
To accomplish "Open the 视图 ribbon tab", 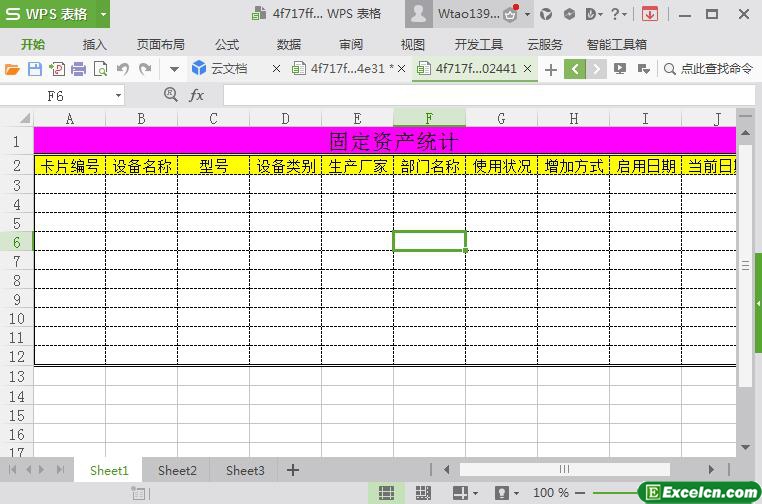I will 413,44.
